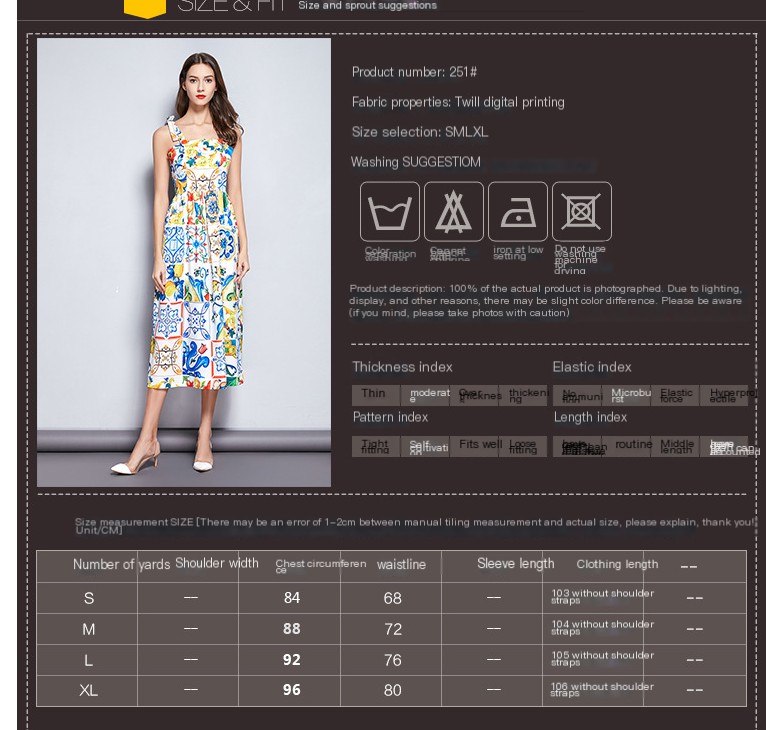The height and width of the screenshot is (730, 766).
Task: Select the 'Product number: 251#' text
Action: (414, 72)
